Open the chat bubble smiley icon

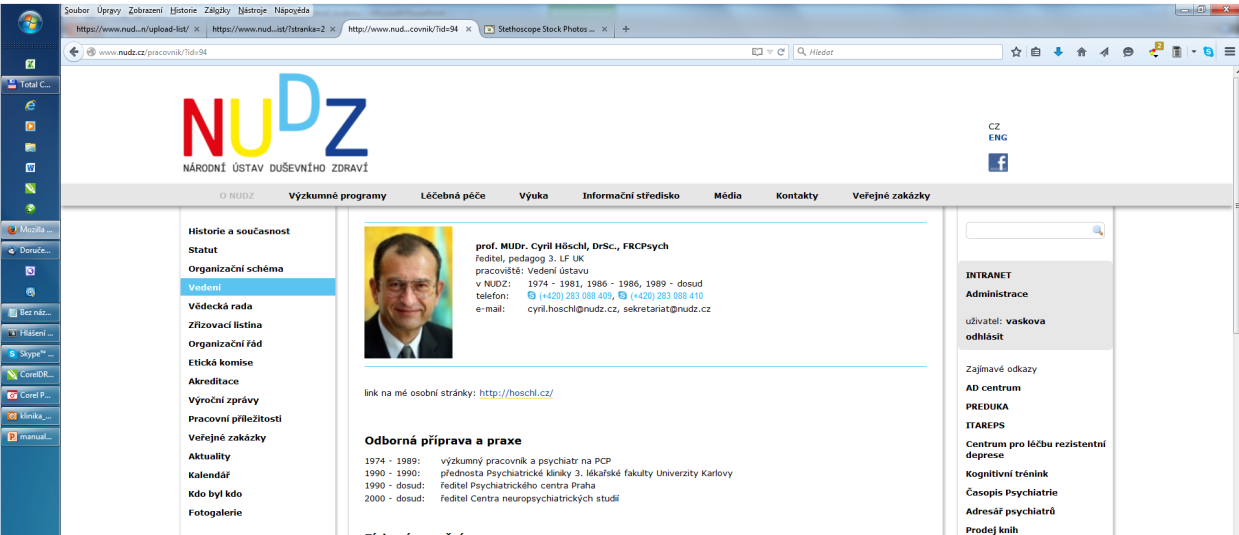pyautogui.click(x=1128, y=52)
